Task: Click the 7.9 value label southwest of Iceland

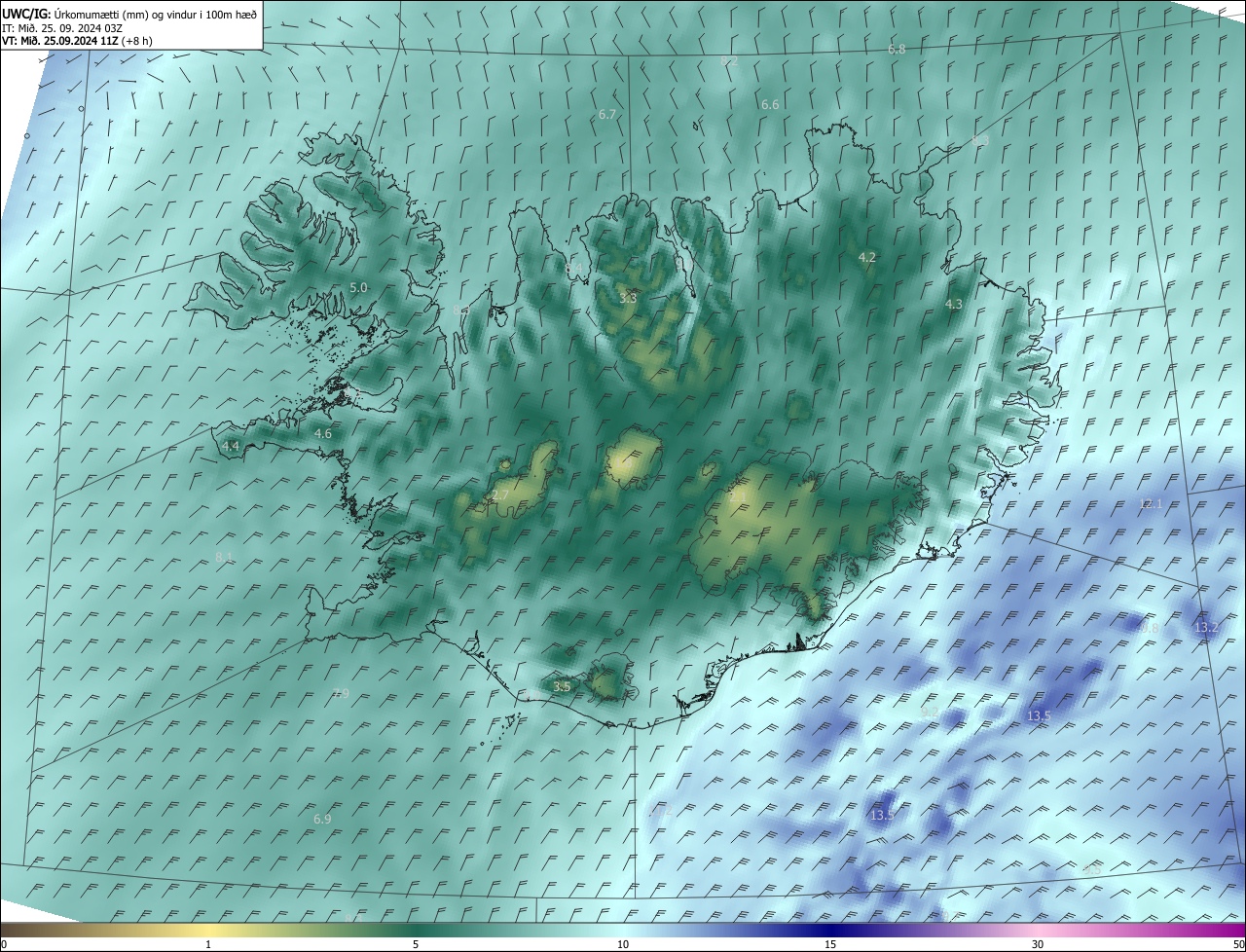Action: point(340,694)
